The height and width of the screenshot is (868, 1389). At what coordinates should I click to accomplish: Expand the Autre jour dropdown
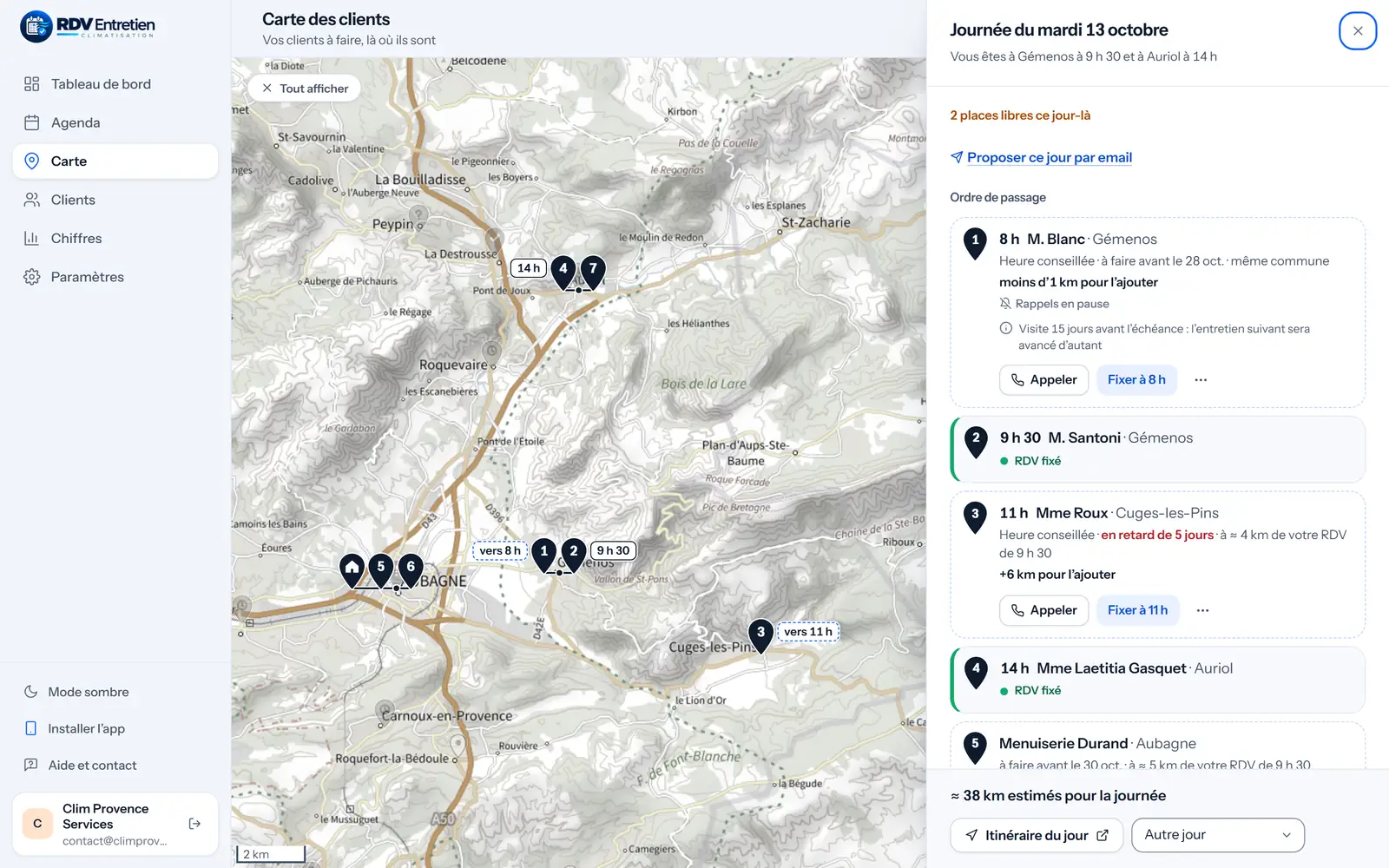point(1218,835)
